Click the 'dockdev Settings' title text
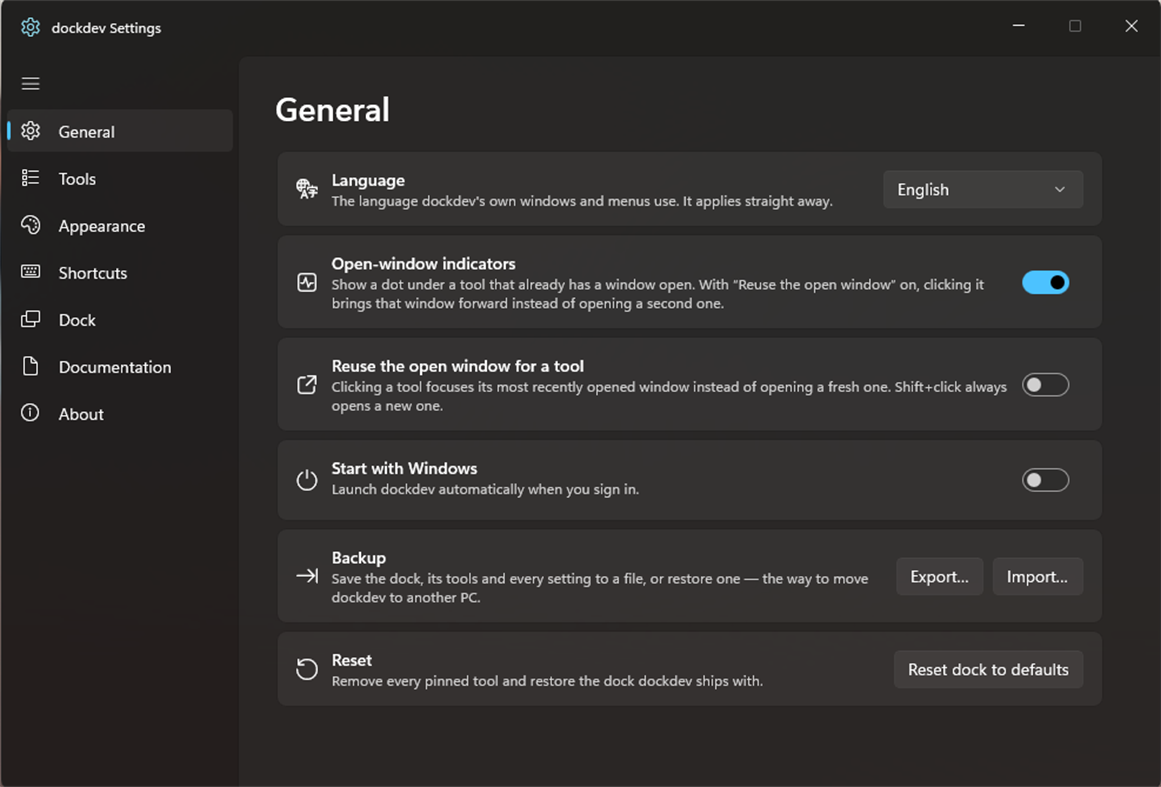 (106, 28)
